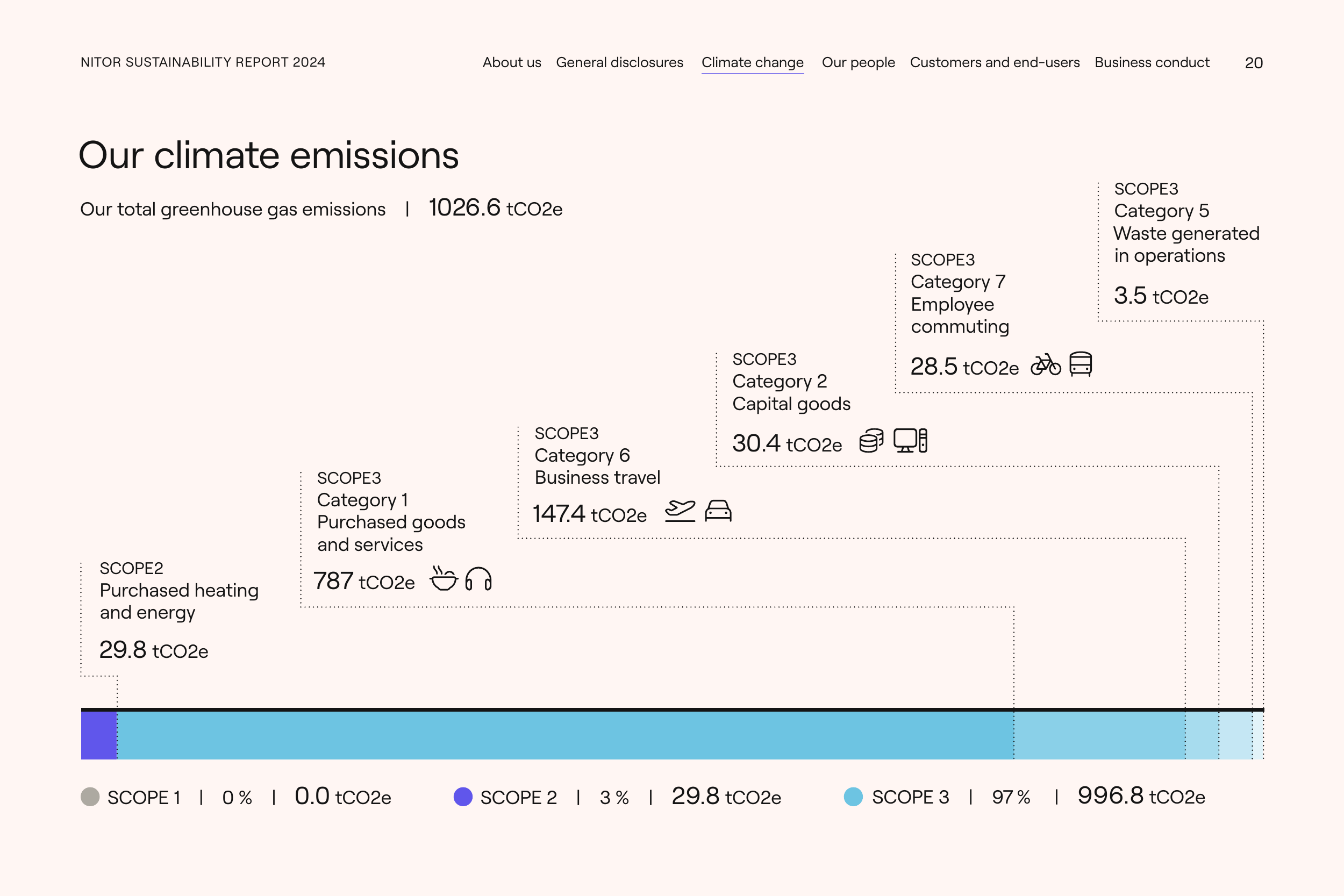Click the 29.8 tCO2e value under Purchased heating
The width and height of the screenshot is (1344, 896).
(154, 650)
